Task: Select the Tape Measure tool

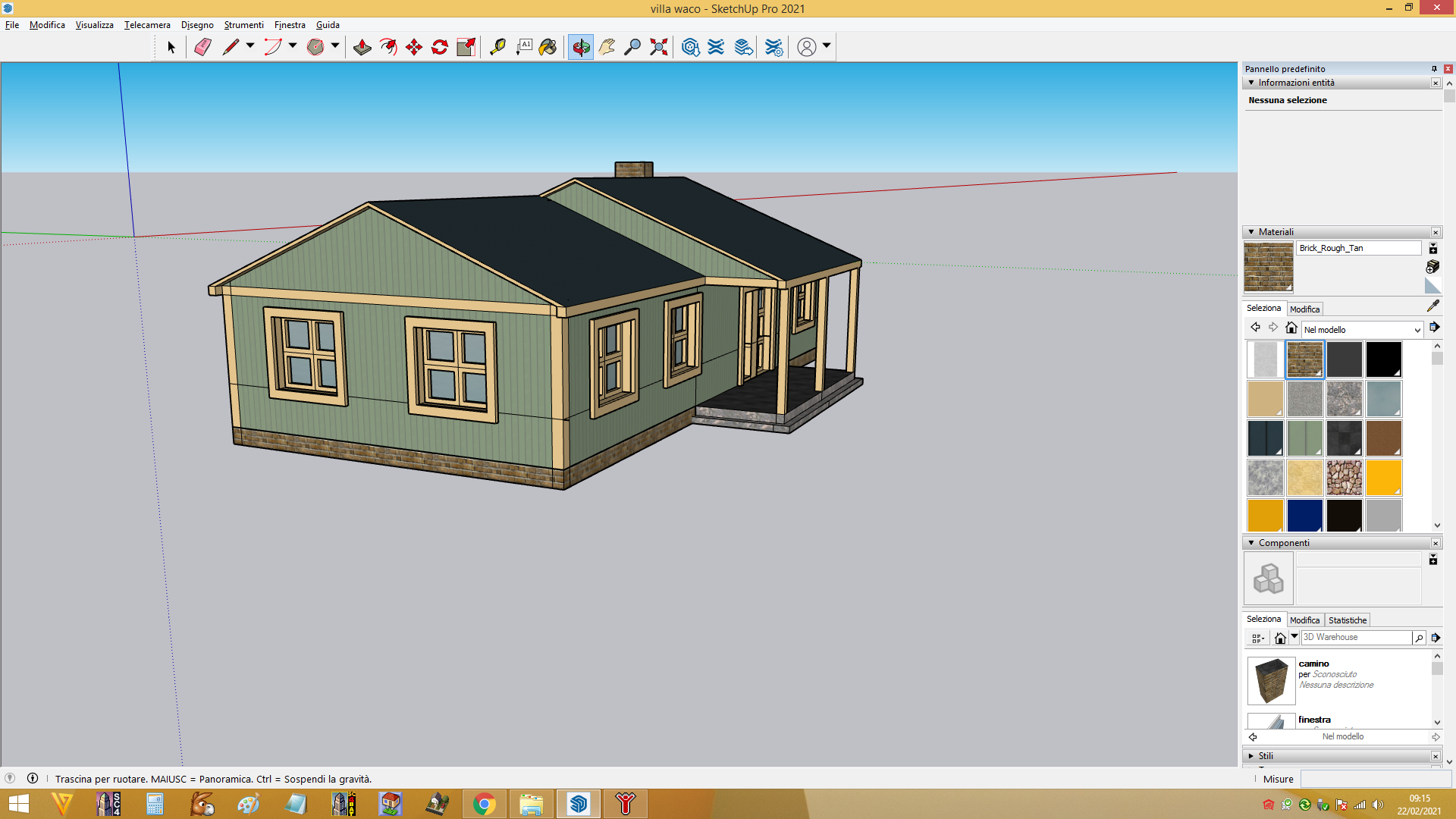Action: [497, 47]
